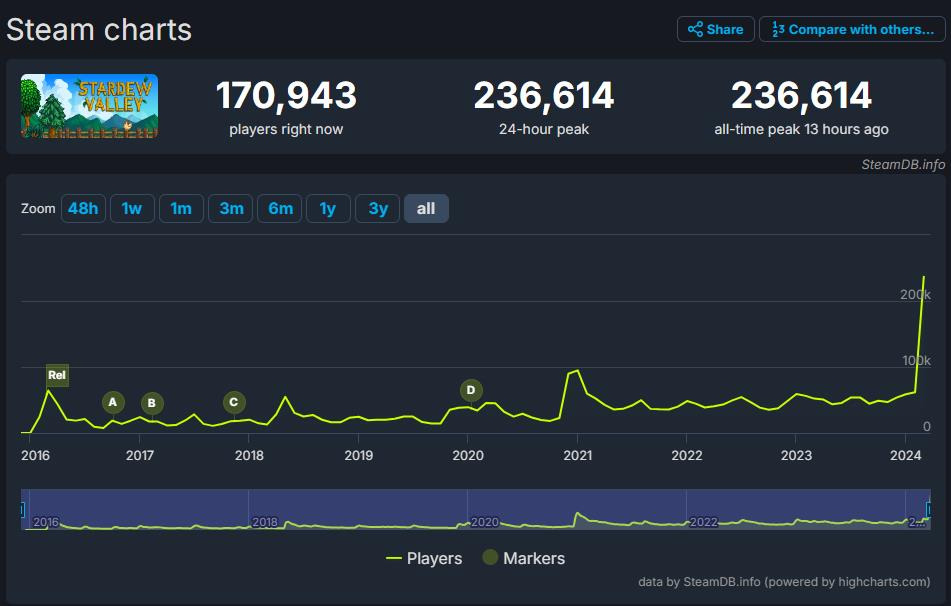Click right navigator range handle

(928, 510)
